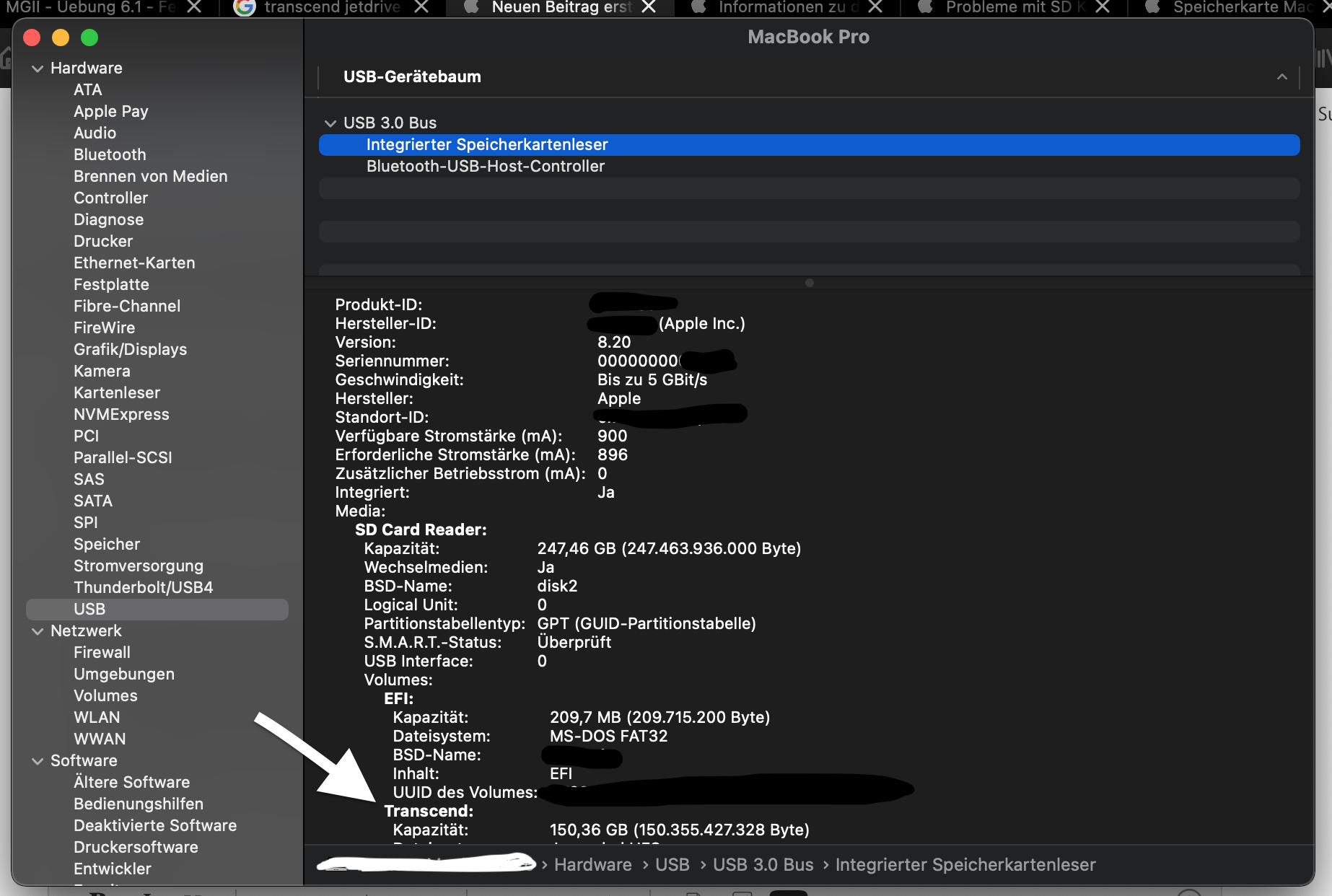The image size is (1332, 896).
Task: Click USB 3.0 Bus path bar segment
Action: pyautogui.click(x=763, y=865)
